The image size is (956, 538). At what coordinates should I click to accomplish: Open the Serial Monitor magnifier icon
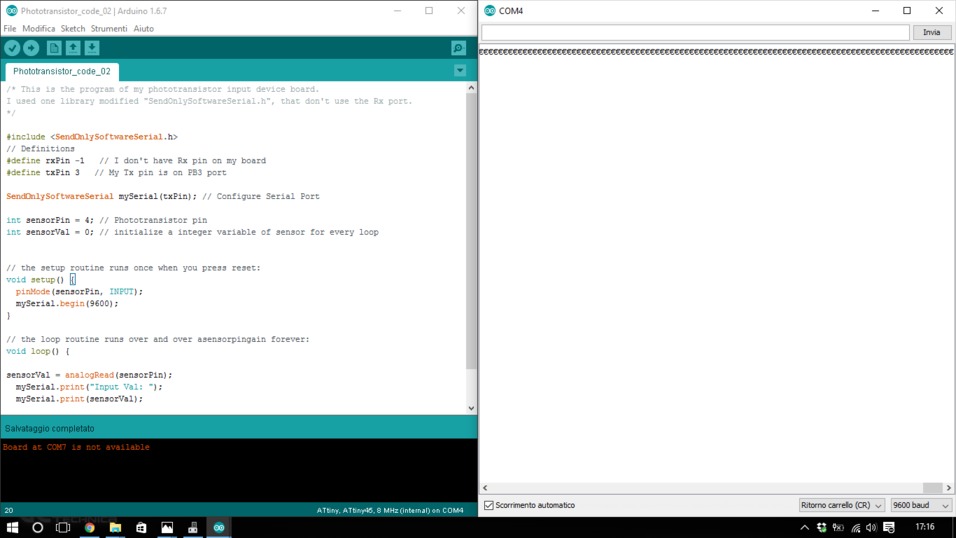(x=458, y=48)
